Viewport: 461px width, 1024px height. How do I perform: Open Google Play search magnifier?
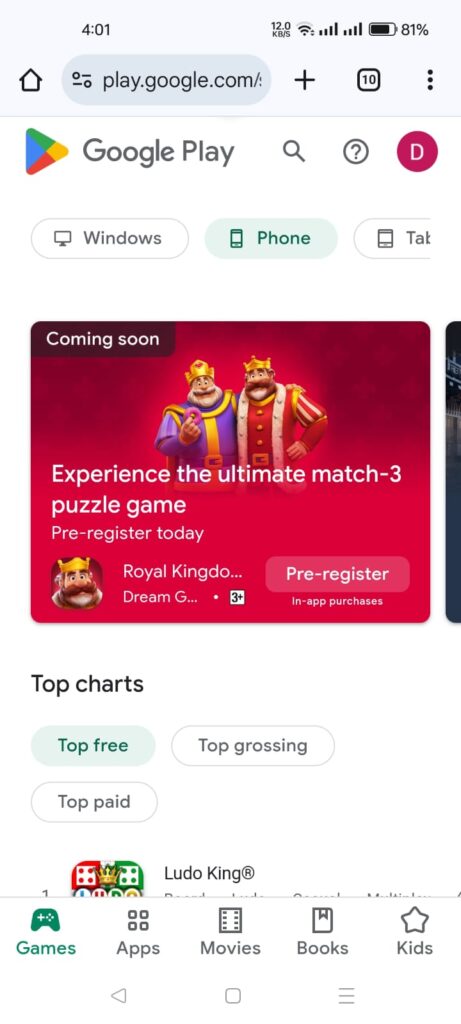[294, 152]
